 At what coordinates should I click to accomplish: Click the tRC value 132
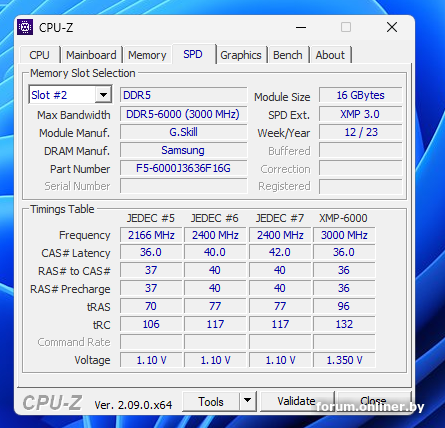point(344,324)
